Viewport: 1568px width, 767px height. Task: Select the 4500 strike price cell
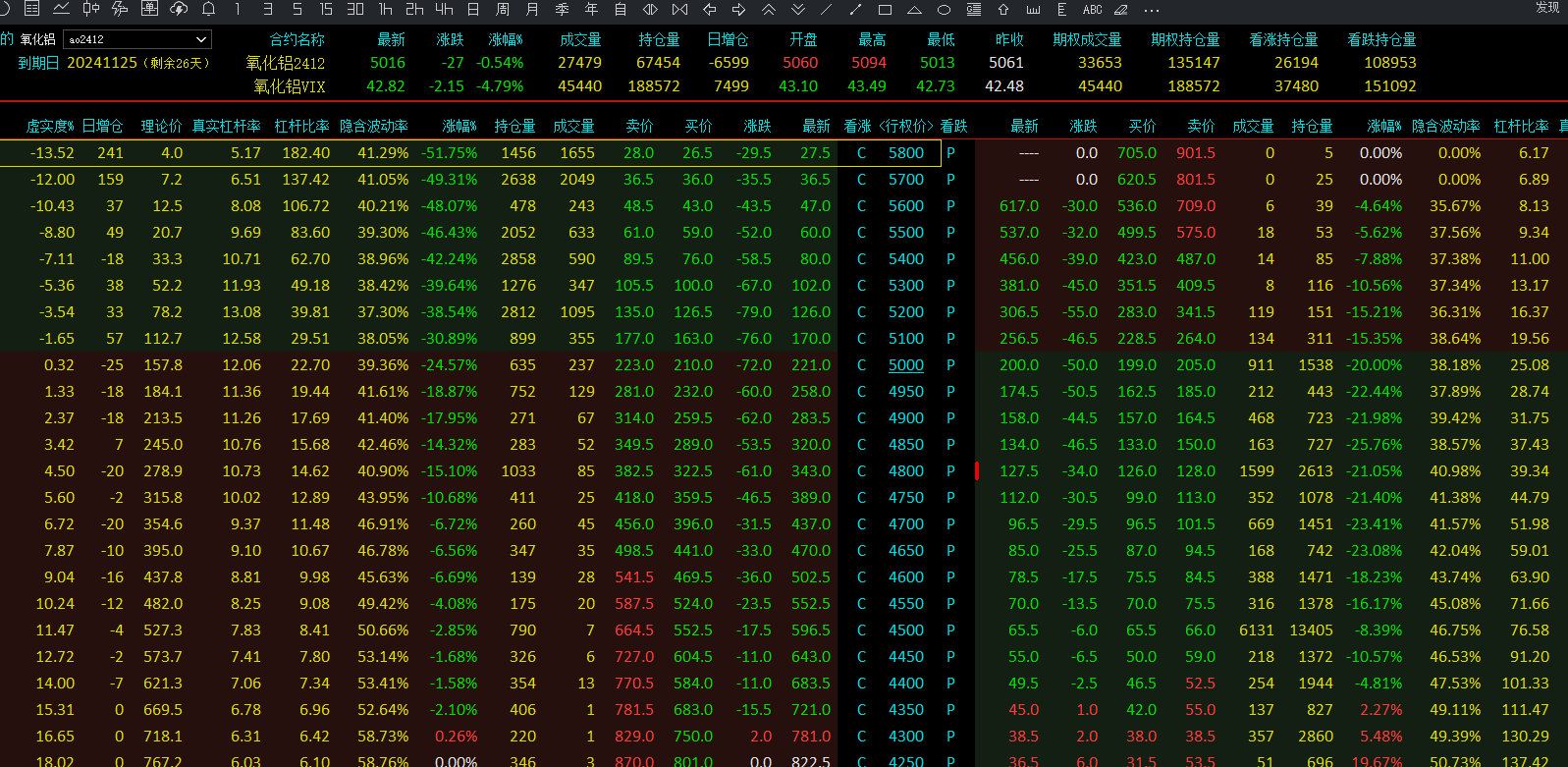(906, 630)
